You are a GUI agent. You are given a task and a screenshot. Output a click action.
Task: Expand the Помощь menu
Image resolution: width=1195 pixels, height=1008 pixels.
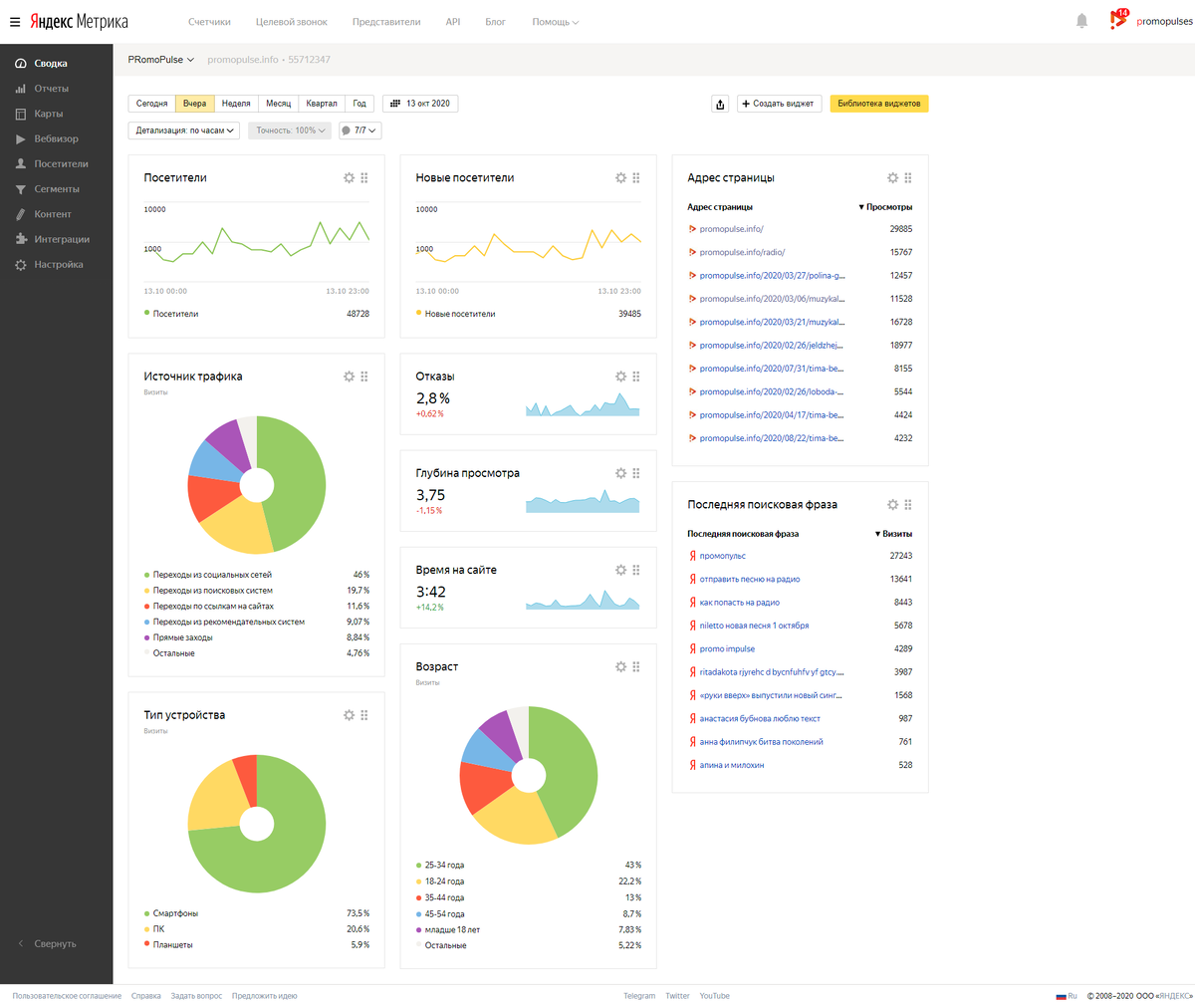coord(555,22)
